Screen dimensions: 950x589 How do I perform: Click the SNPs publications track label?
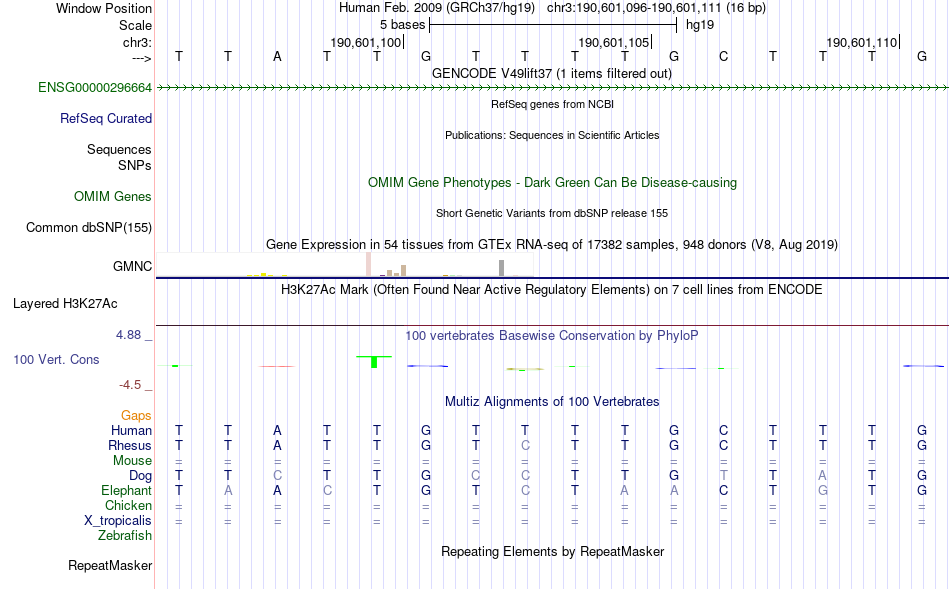pyautogui.click(x=135, y=165)
